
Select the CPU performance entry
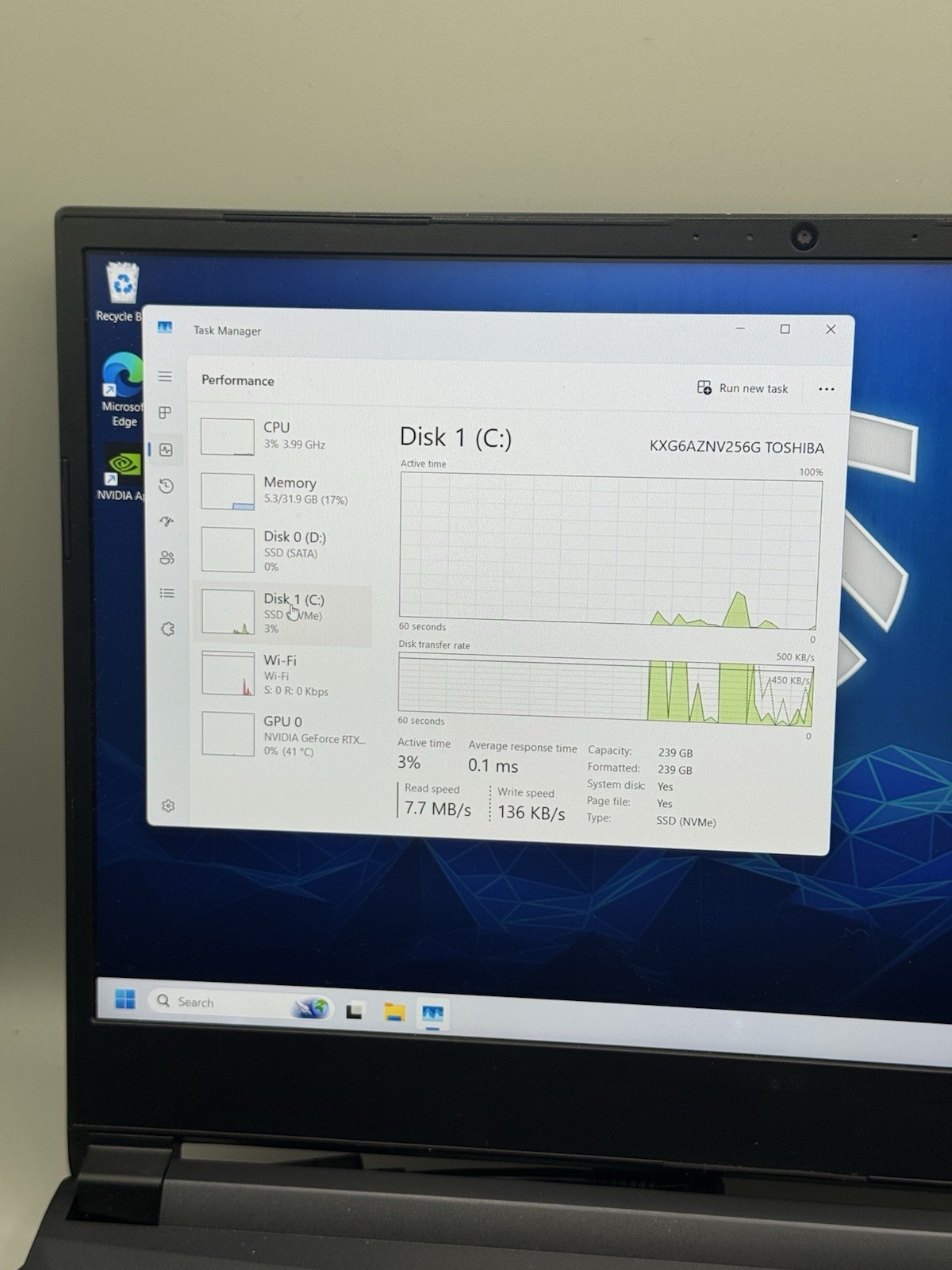(x=283, y=436)
